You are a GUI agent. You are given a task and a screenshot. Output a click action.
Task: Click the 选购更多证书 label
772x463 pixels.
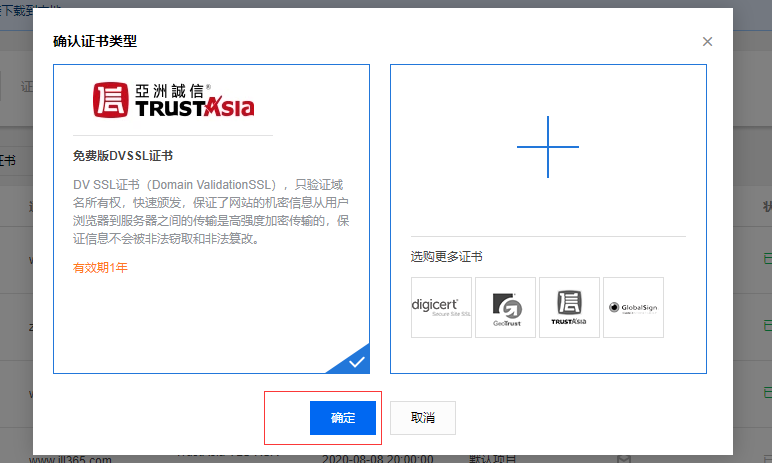click(447, 257)
